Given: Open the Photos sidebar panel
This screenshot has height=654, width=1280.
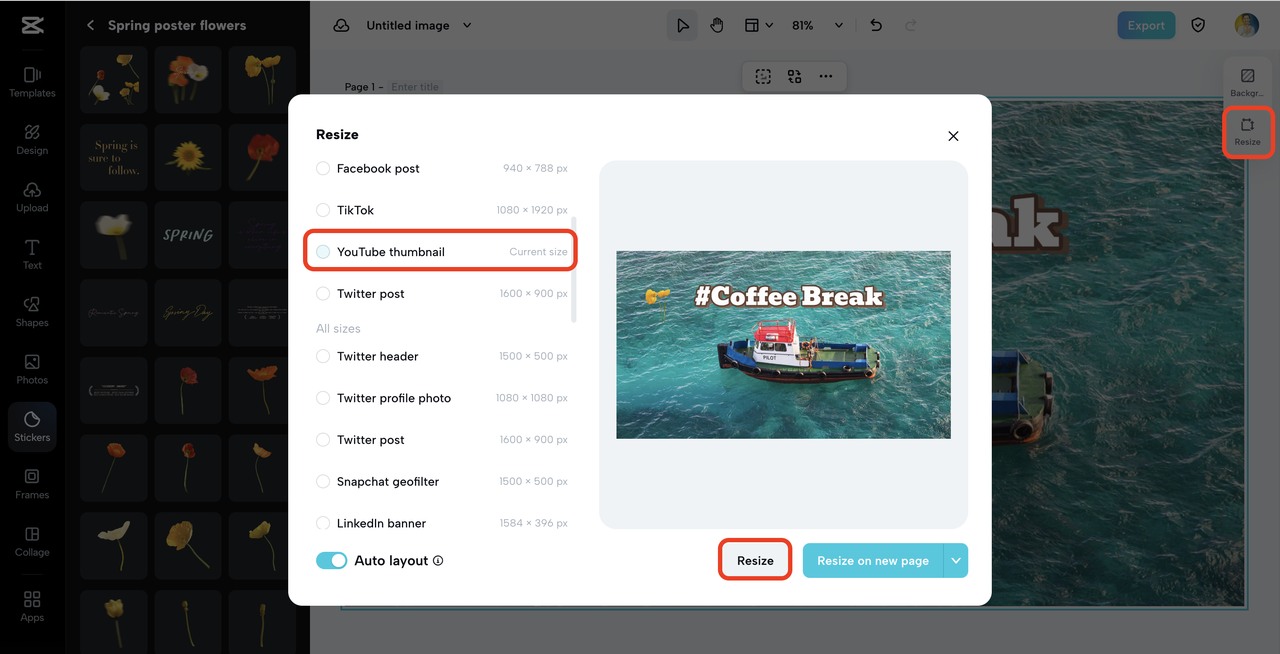Looking at the screenshot, I should (x=32, y=369).
